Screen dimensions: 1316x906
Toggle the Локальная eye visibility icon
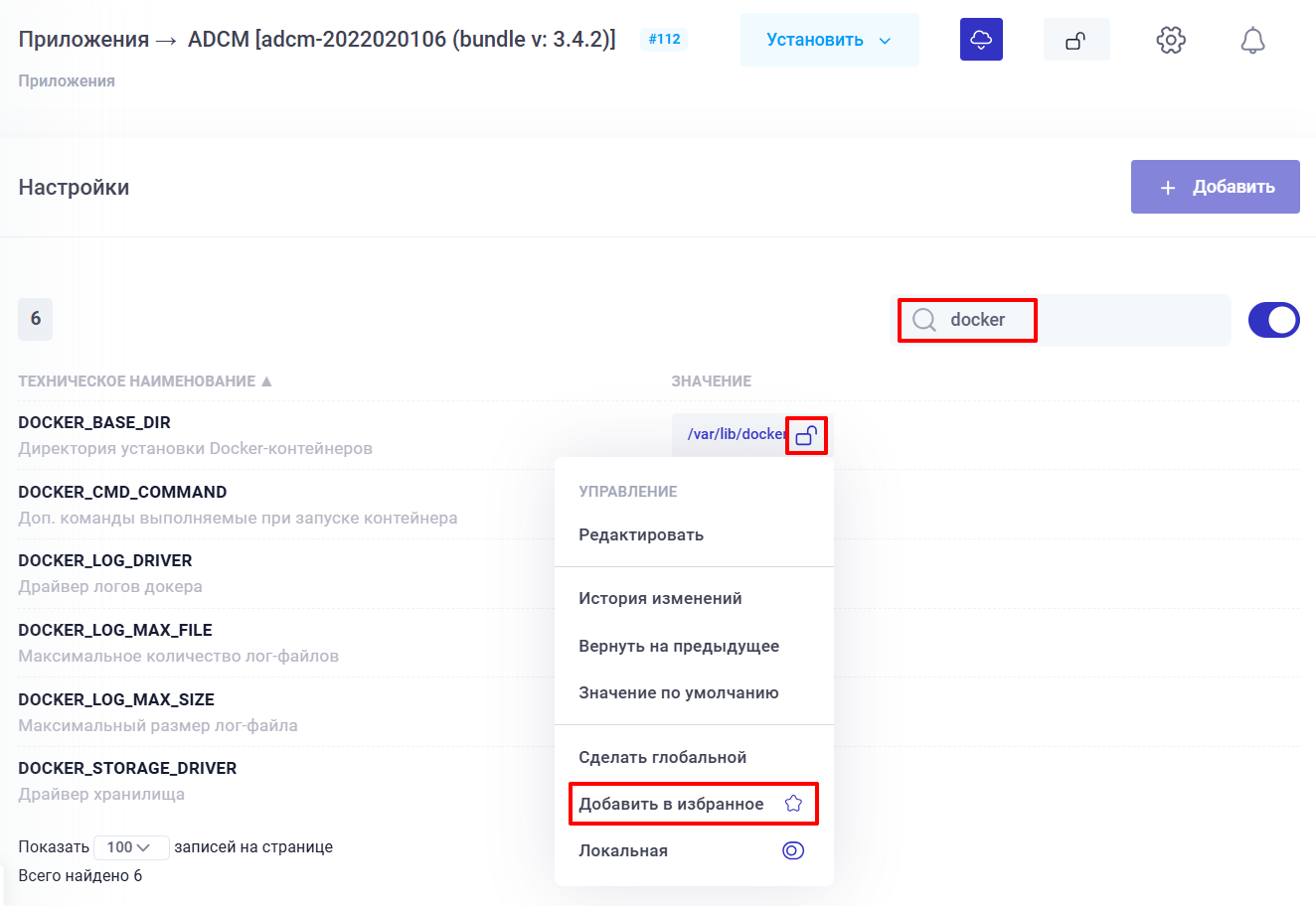pos(793,850)
